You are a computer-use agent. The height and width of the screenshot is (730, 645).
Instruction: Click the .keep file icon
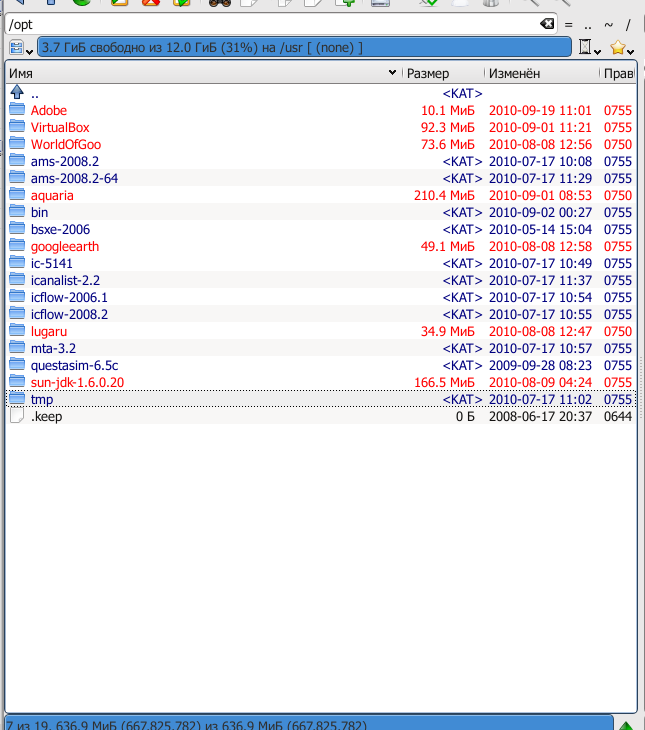[17, 416]
